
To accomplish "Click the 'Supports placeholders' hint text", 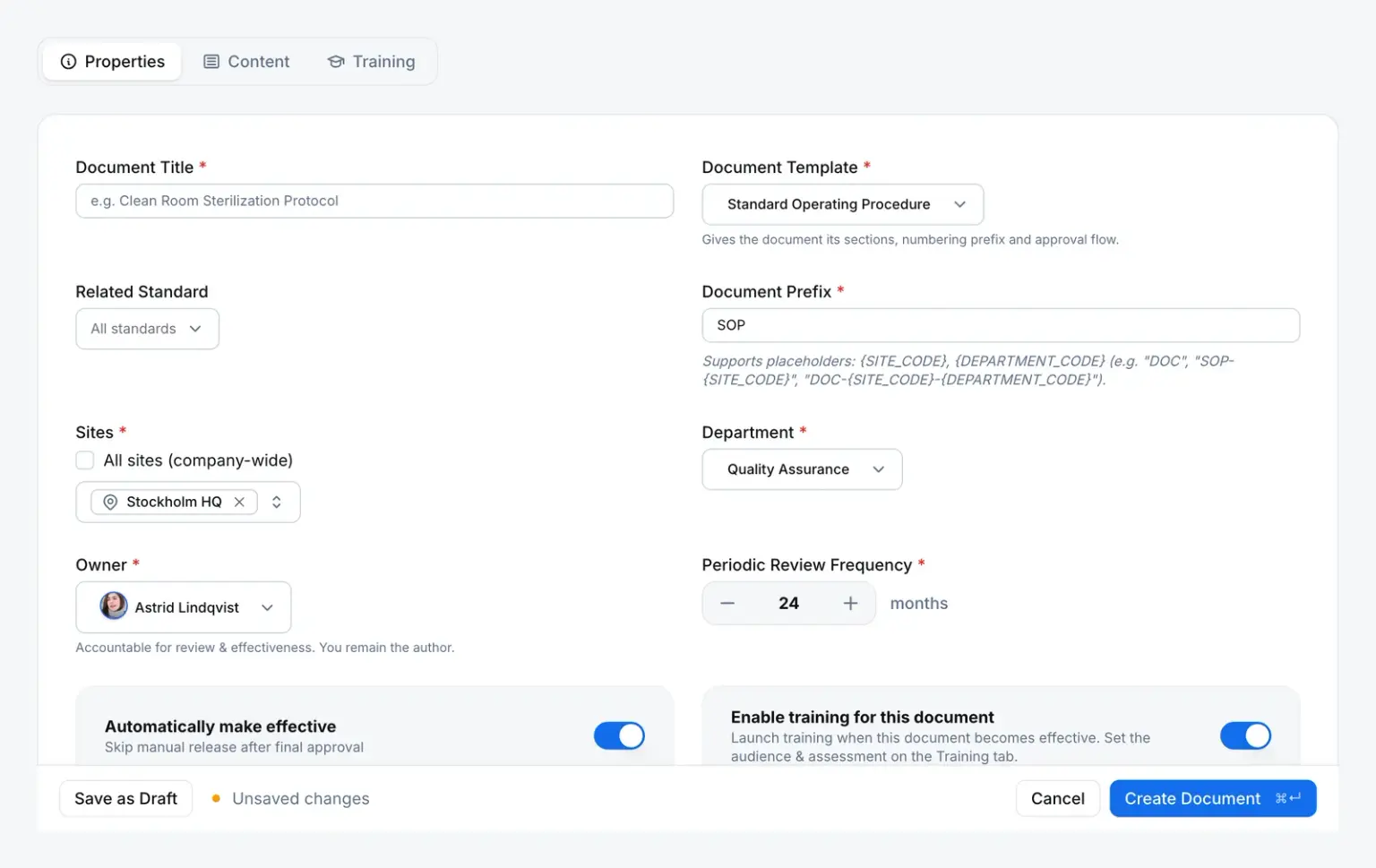I will [x=967, y=370].
